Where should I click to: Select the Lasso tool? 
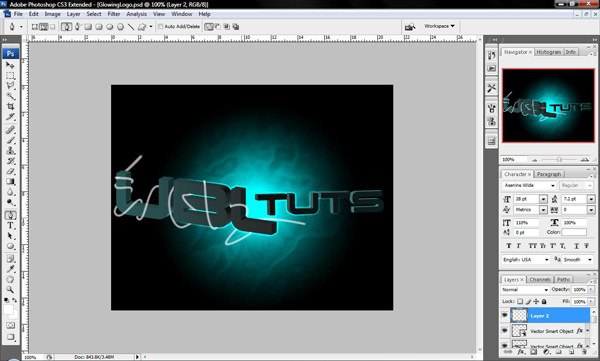click(10, 85)
